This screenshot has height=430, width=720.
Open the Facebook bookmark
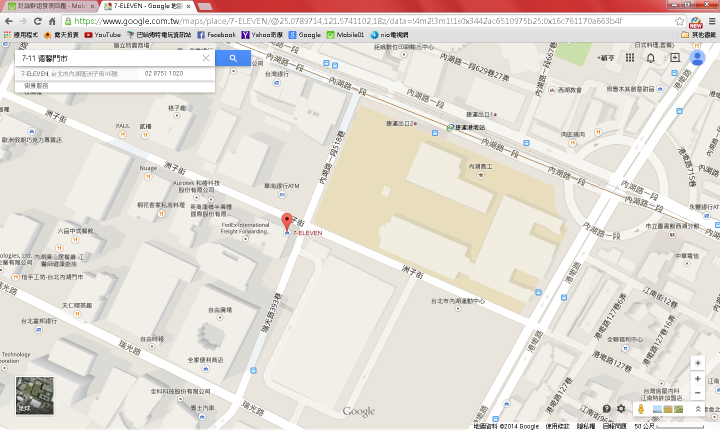tap(217, 35)
